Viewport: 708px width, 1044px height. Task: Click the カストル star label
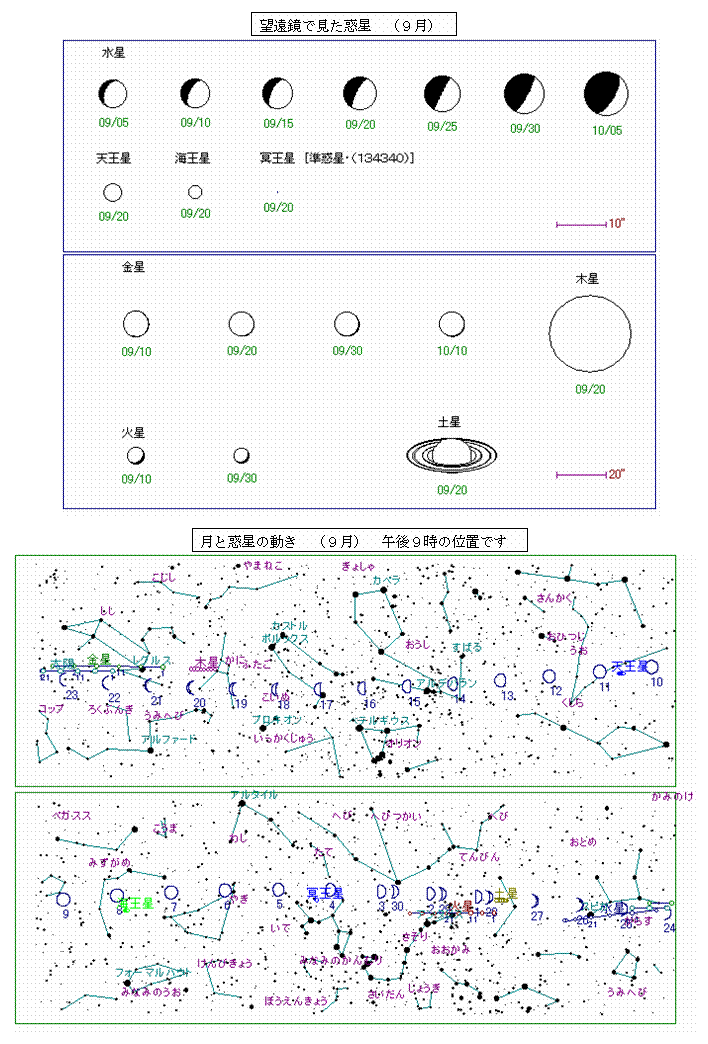(289, 627)
